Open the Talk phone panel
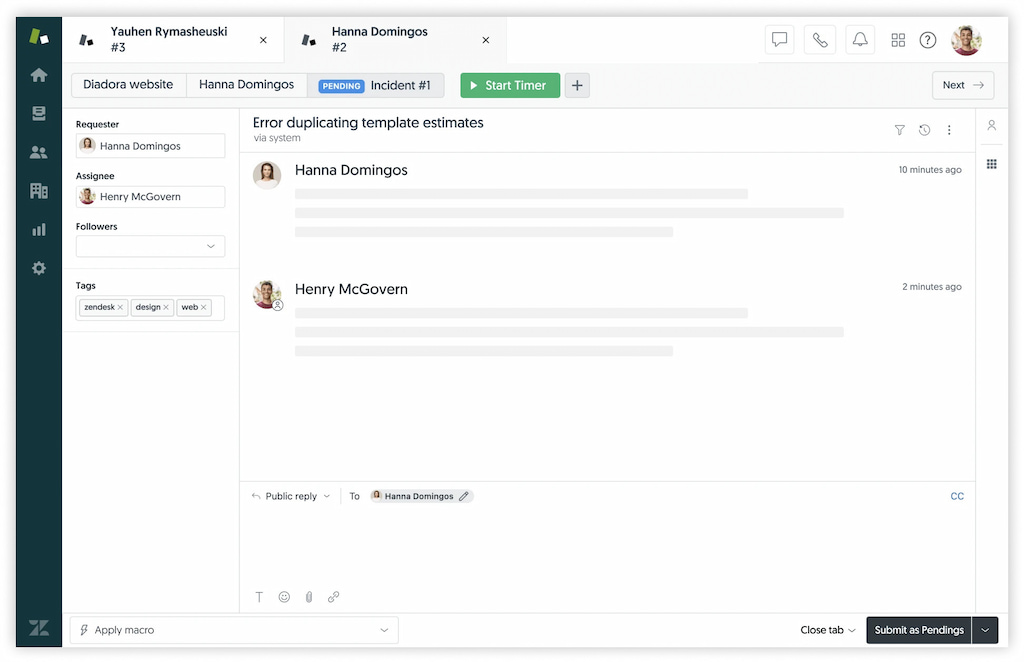The width and height of the screenshot is (1024, 662). (x=819, y=39)
